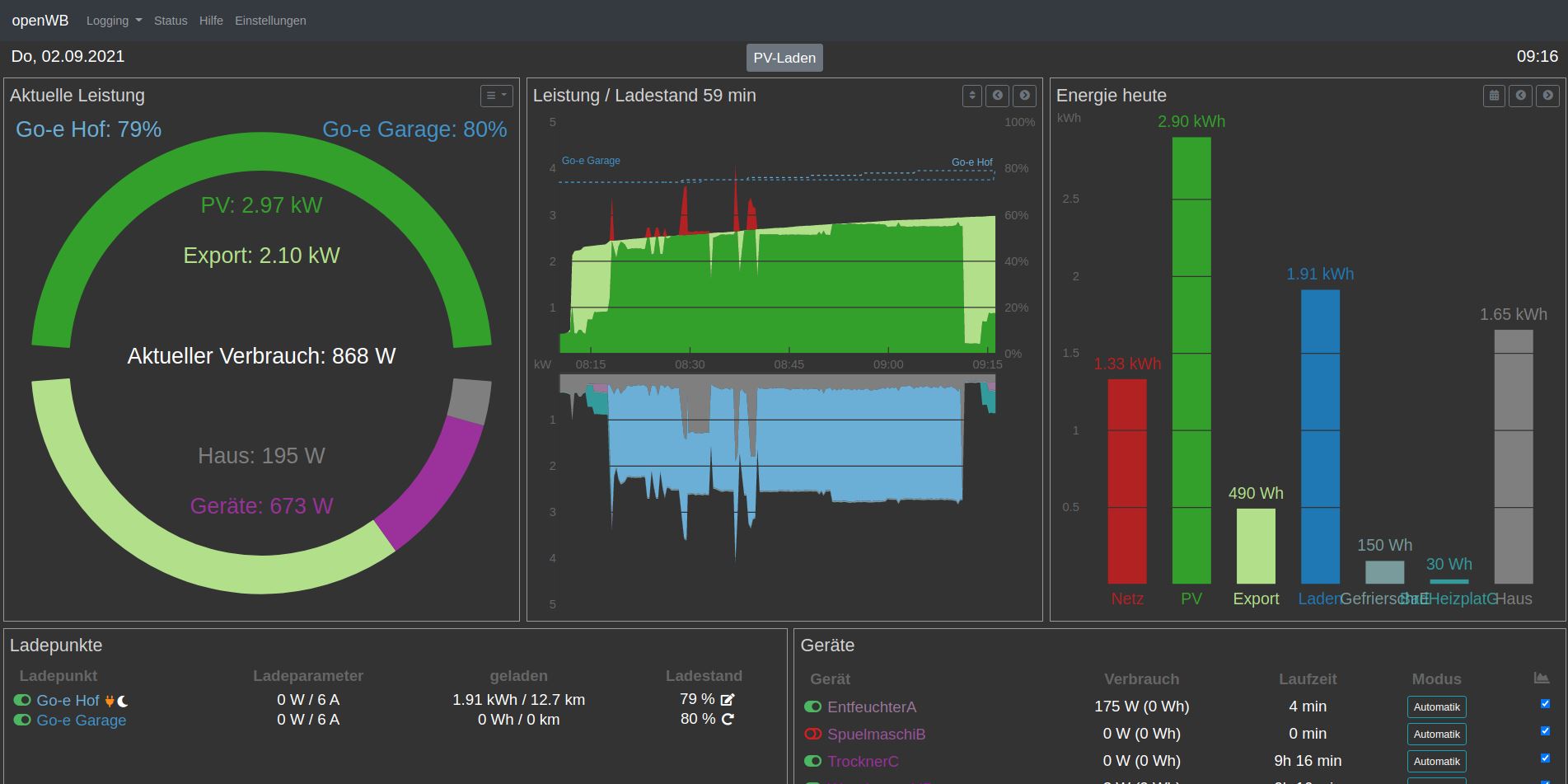
Task: Click the moon icon beside Go-e Hof
Action: [x=123, y=702]
